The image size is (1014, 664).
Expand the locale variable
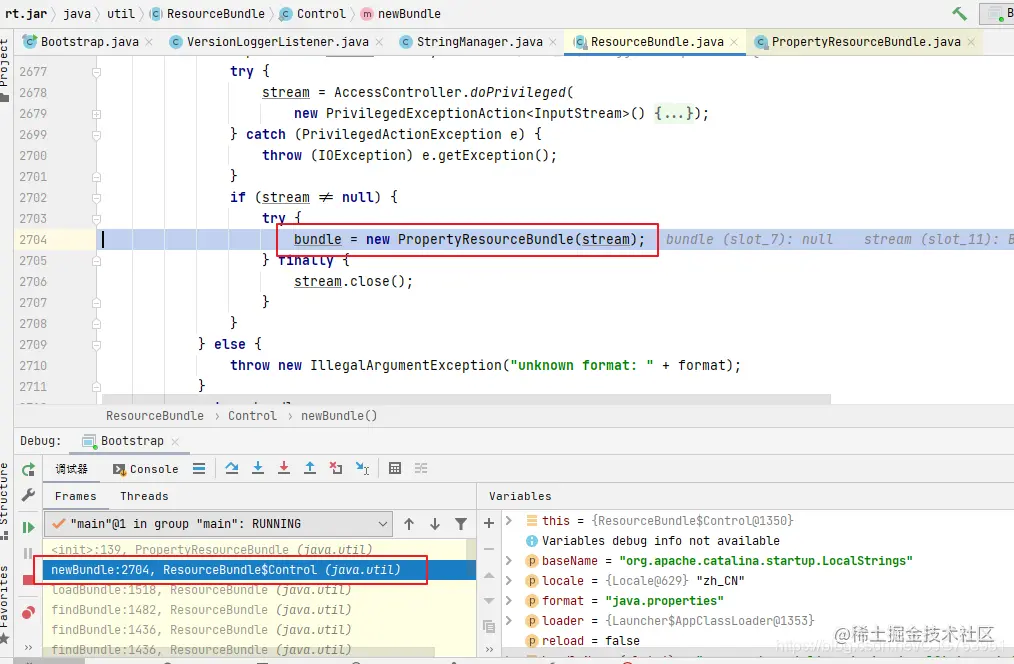point(509,581)
